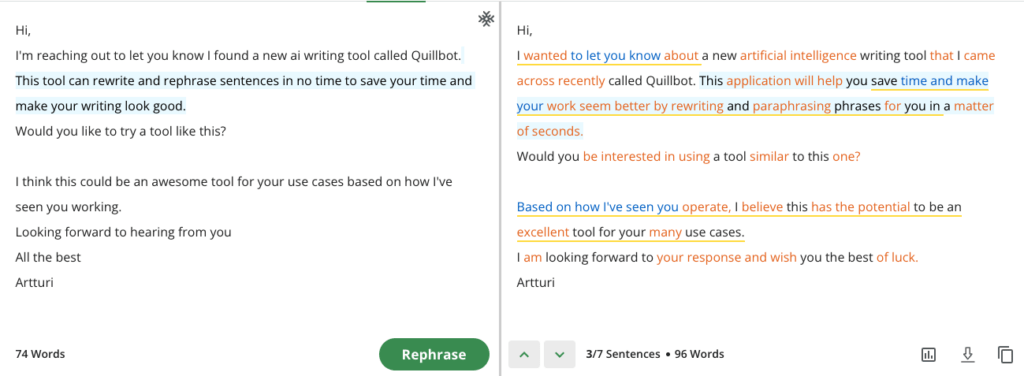Click the orange word "excellent" in output
Image resolution: width=1024 pixels, height=376 pixels.
(x=543, y=232)
